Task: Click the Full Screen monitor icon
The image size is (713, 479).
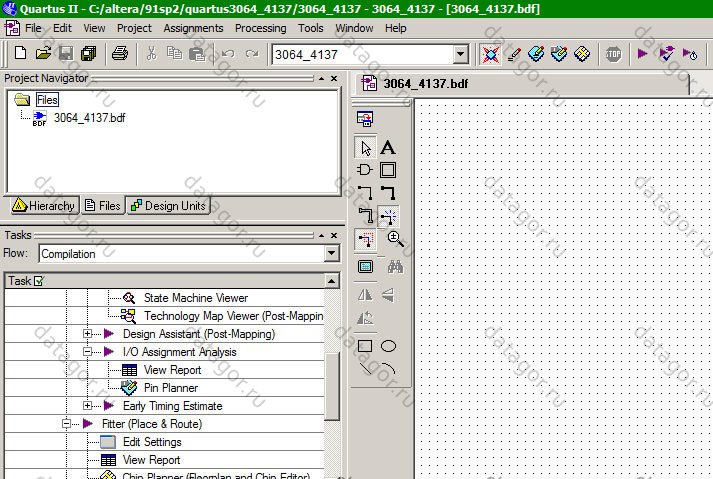Action: (365, 267)
